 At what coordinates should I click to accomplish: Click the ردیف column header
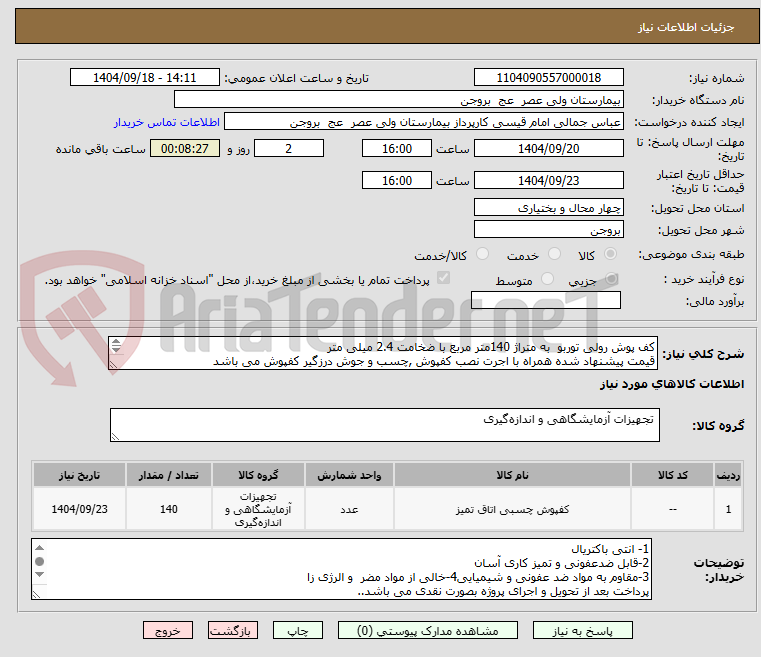pos(728,475)
